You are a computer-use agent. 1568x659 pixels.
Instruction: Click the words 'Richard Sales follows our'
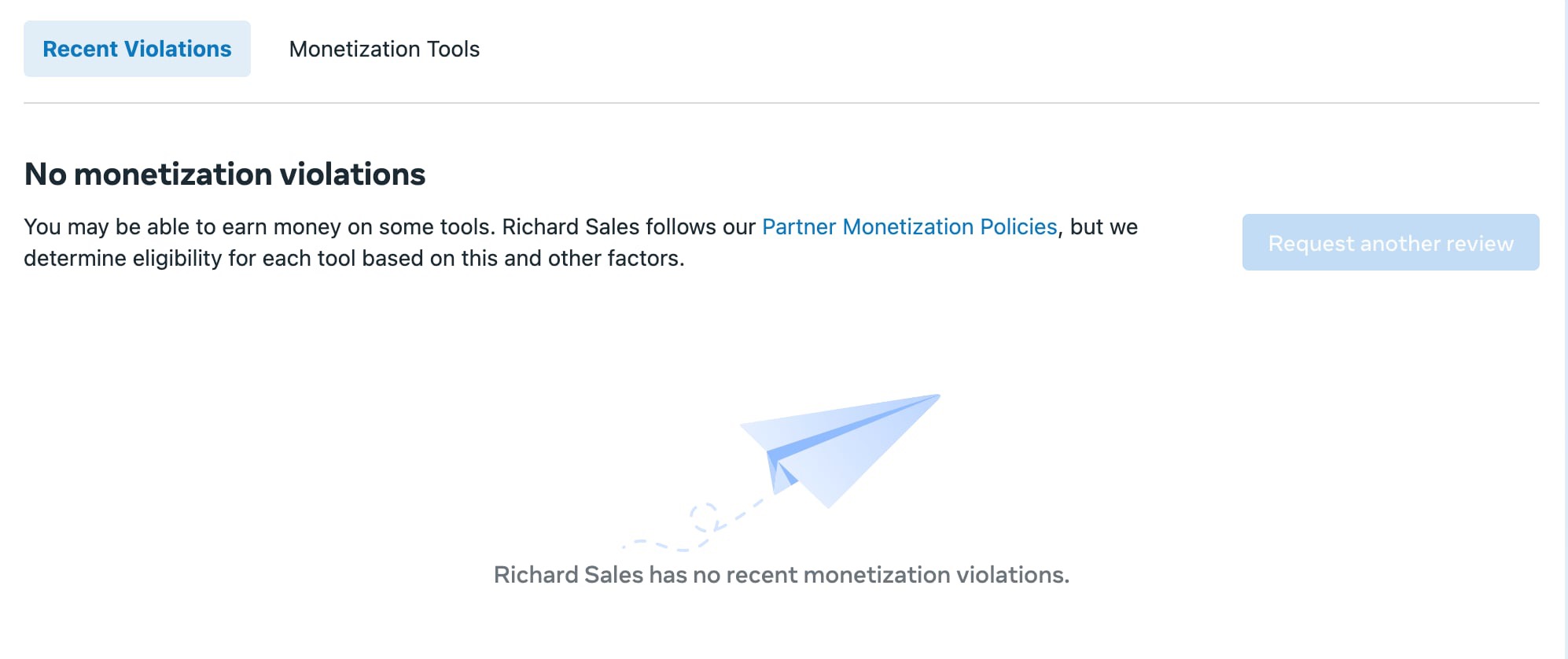(629, 226)
